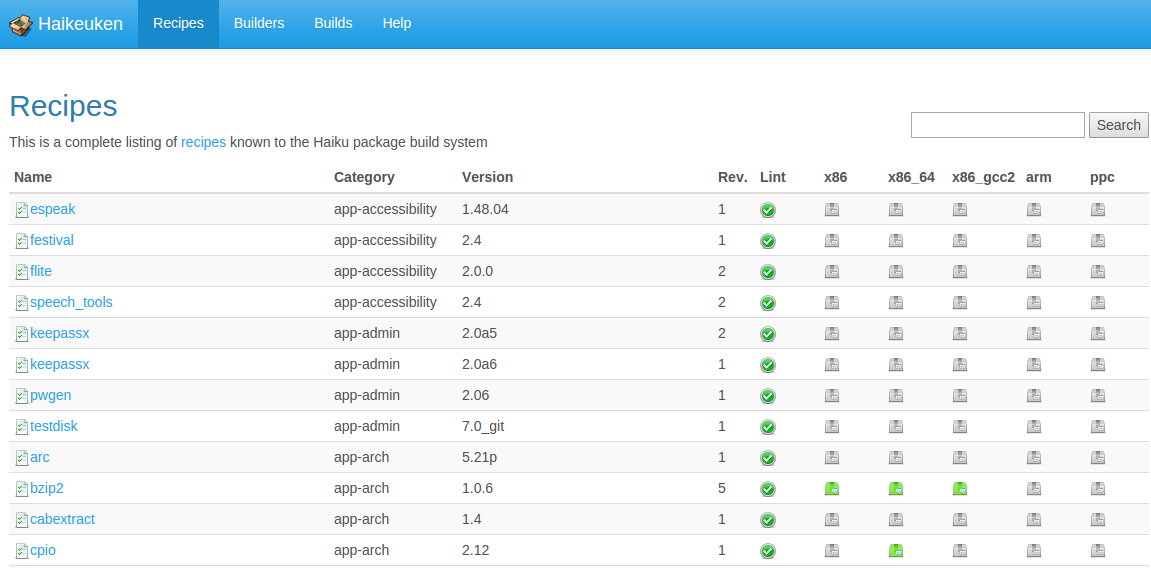Viewport: 1151px width, 568px height.
Task: Follow the 'recipes' link in description
Action: point(203,142)
